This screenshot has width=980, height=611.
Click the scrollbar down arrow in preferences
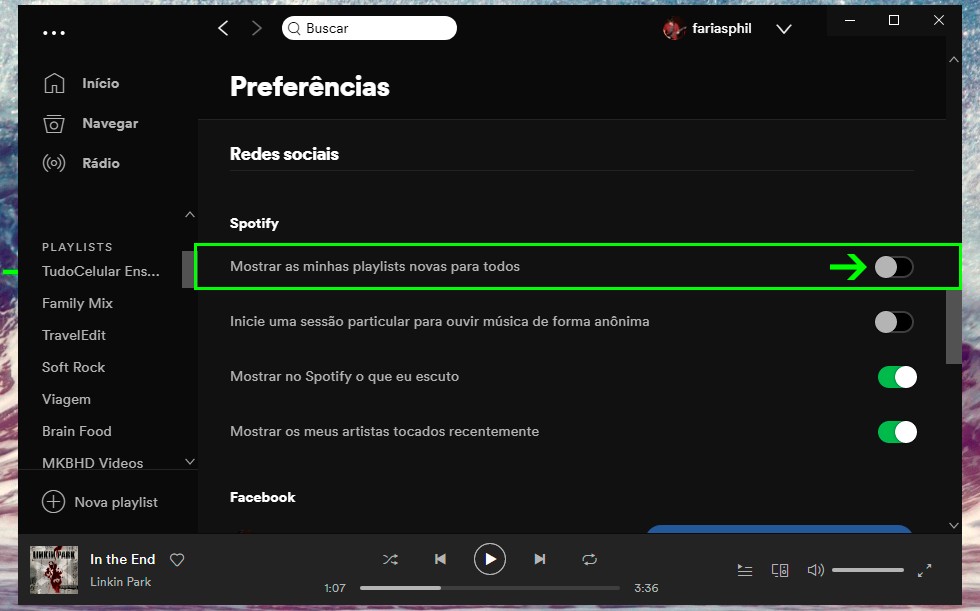click(954, 525)
